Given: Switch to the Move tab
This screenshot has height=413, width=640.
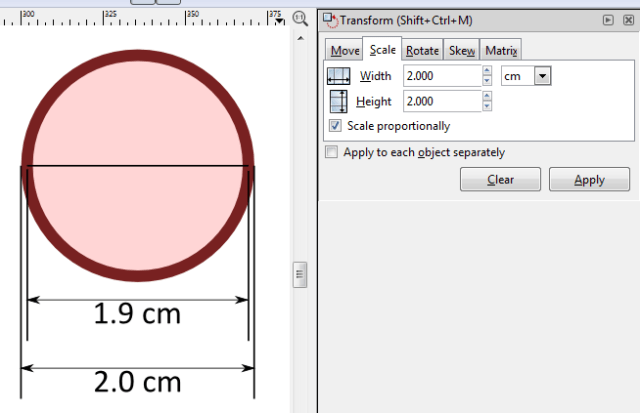Looking at the screenshot, I should (344, 51).
